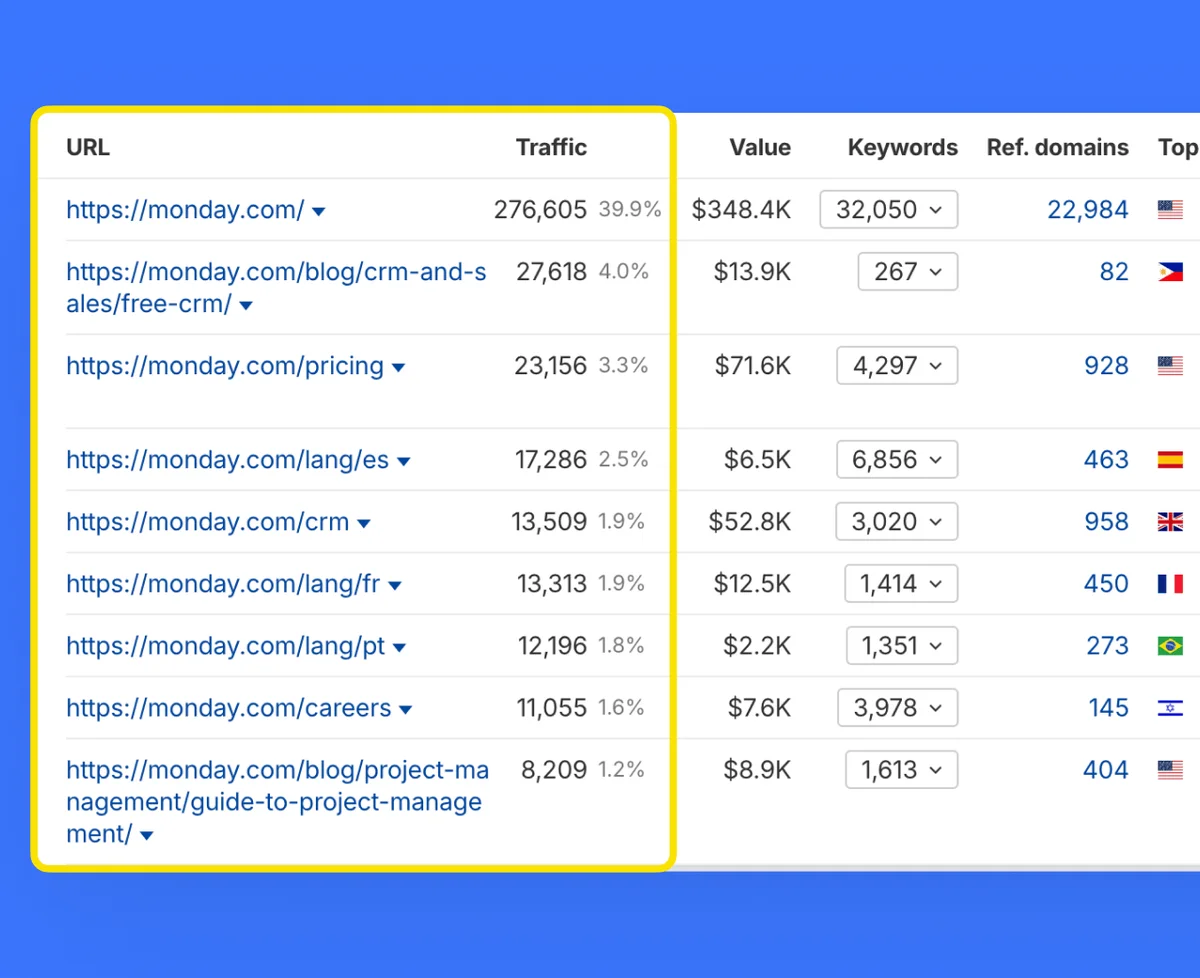This screenshot has width=1200, height=978.
Task: Click the France flag for lang/fr row
Action: [x=1170, y=584]
